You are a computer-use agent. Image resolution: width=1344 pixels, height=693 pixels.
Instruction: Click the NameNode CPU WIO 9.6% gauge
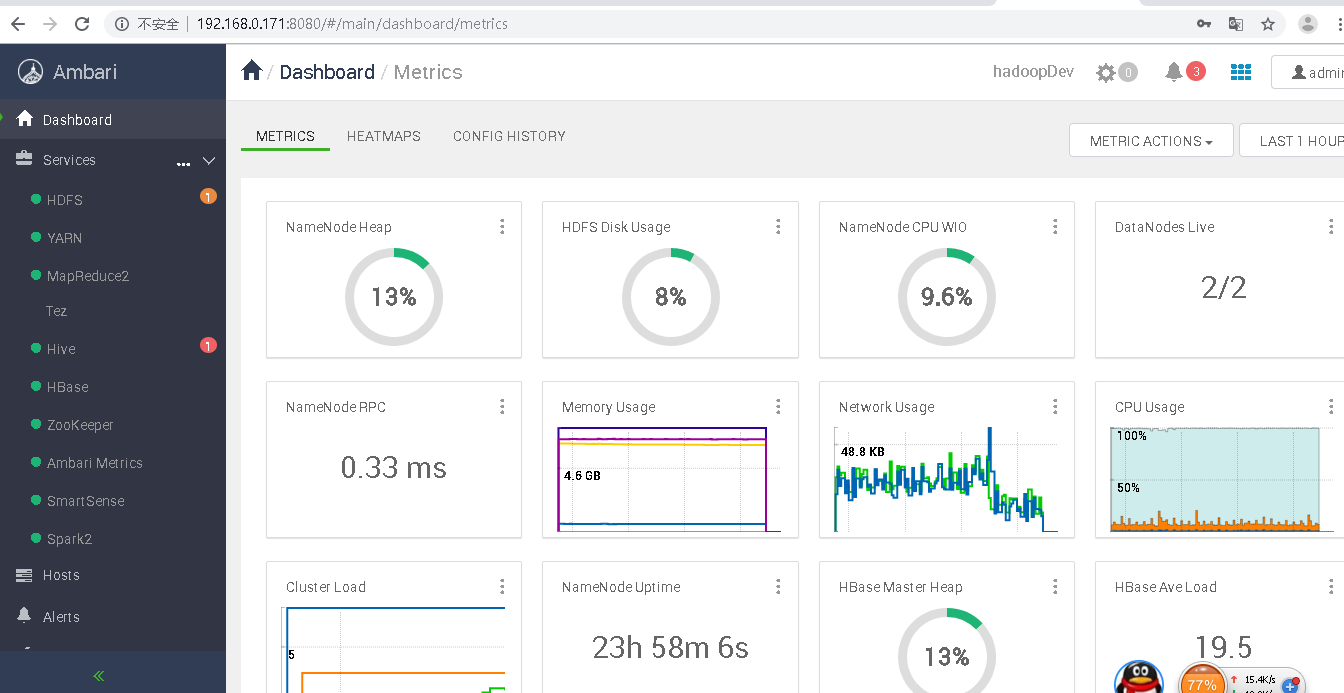point(947,297)
